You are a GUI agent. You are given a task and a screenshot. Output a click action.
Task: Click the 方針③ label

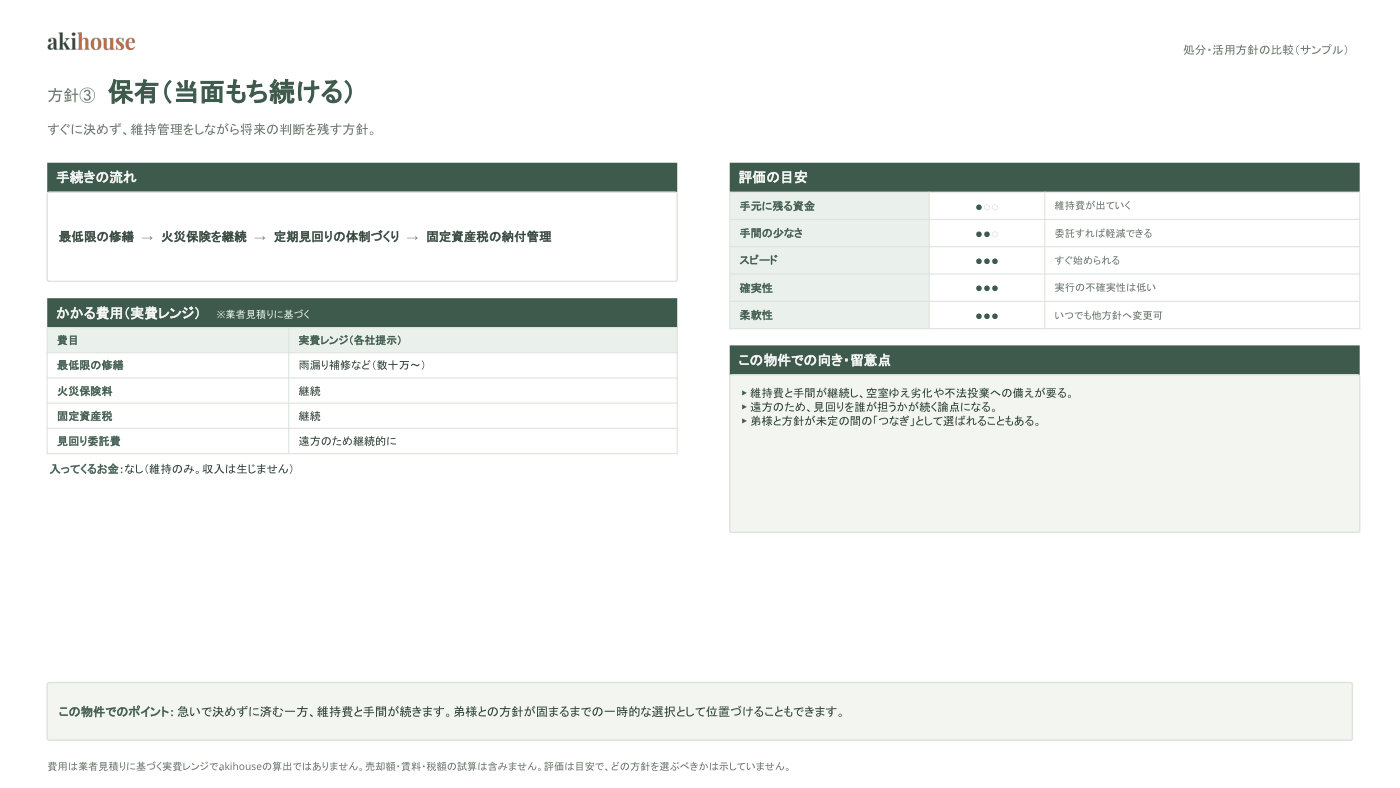click(71, 96)
